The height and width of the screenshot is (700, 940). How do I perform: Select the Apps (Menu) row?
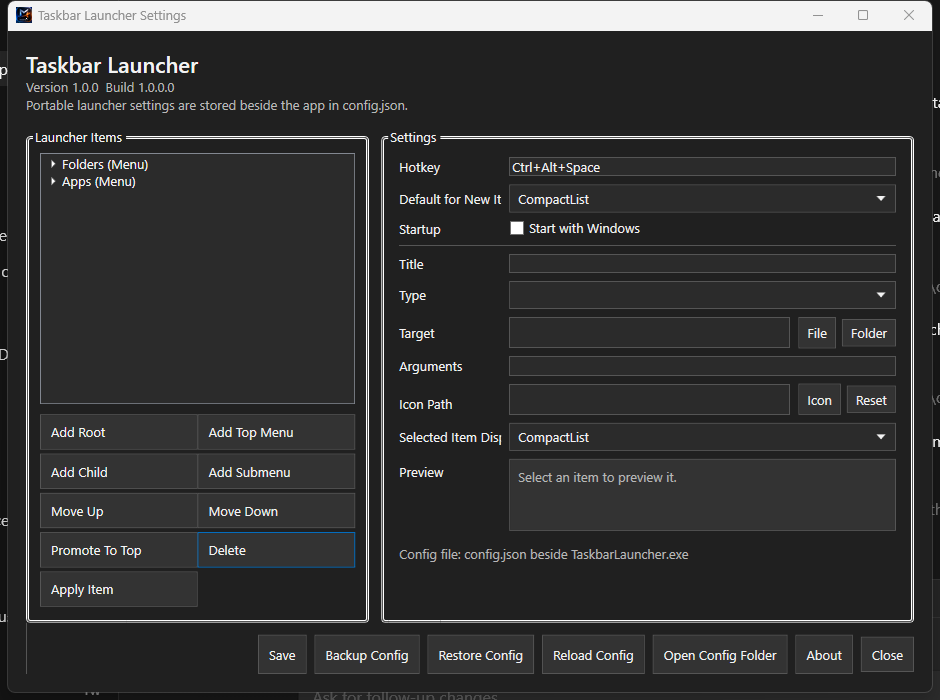(99, 182)
